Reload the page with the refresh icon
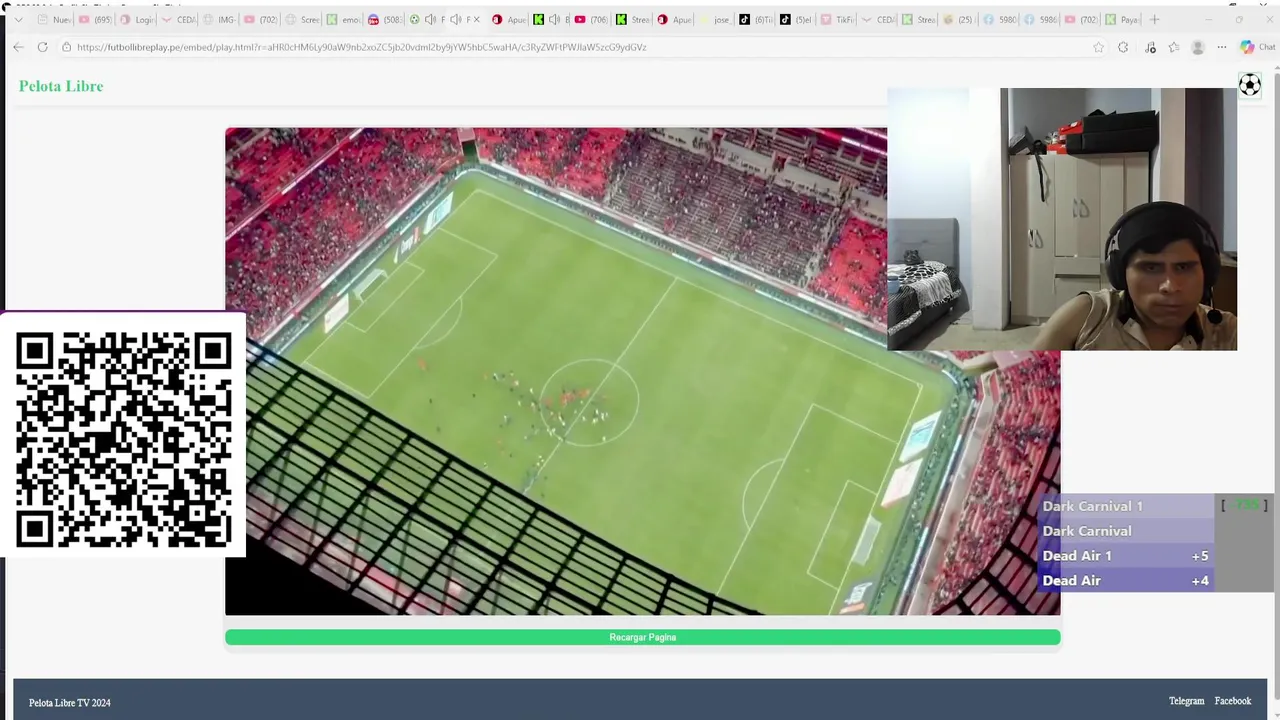Screen dimensions: 1280x720 (x=42, y=47)
